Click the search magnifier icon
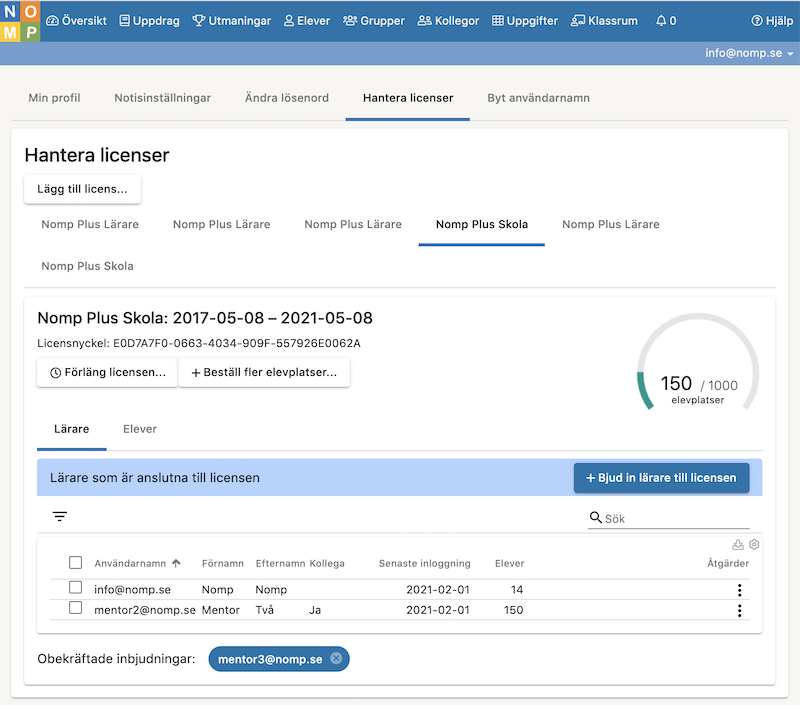This screenshot has height=705, width=800. tap(595, 518)
